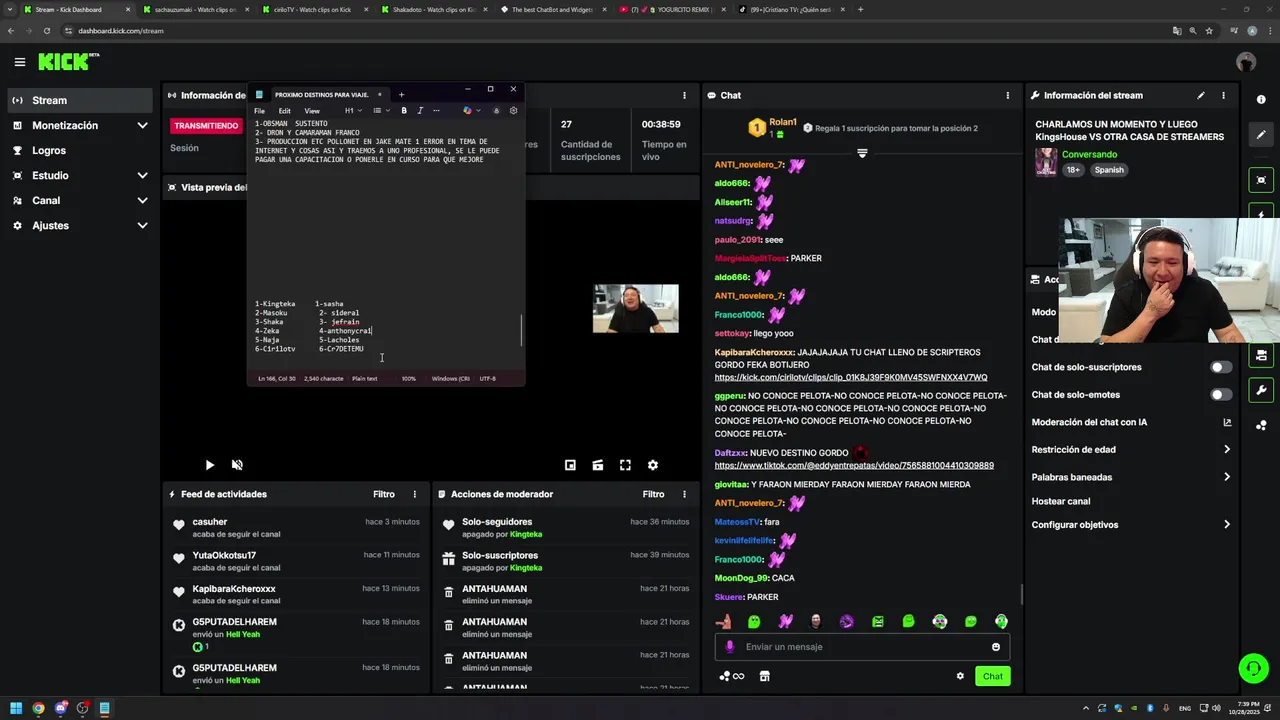Toggle Chat de solo-suscriptores switch

coord(1221,367)
